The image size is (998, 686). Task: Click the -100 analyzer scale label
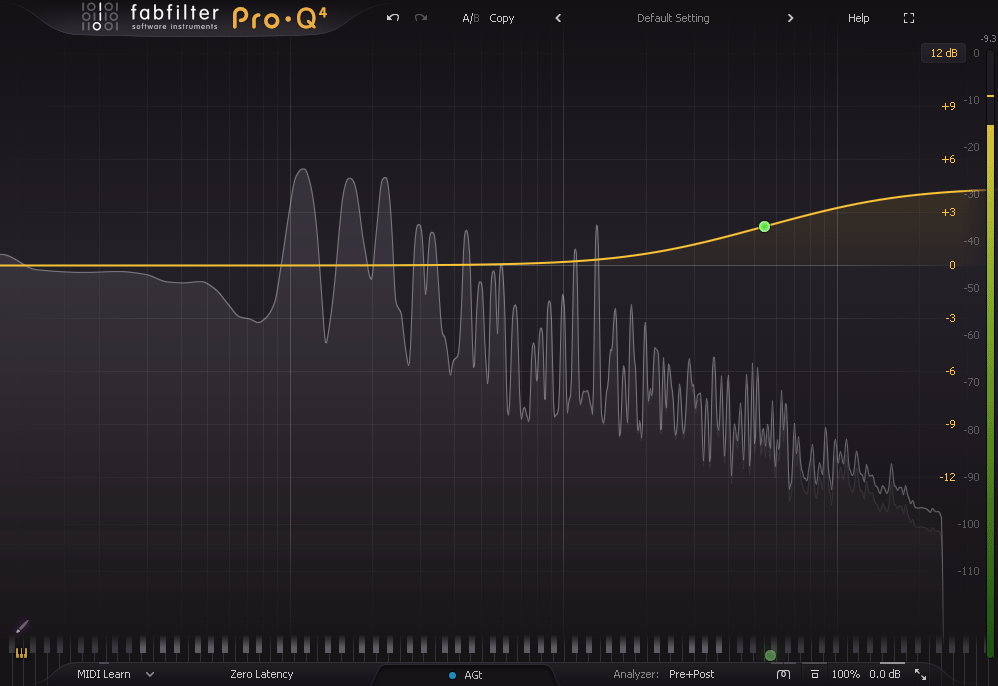pyautogui.click(x=968, y=524)
